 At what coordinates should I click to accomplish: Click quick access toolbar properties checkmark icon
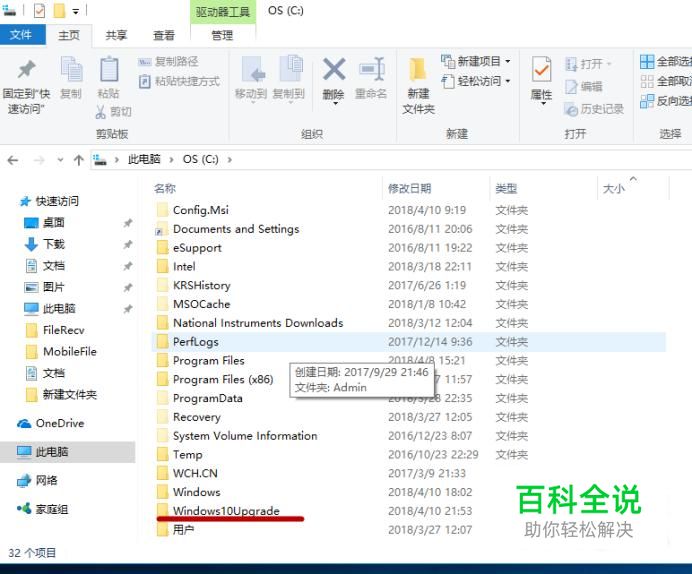pyautogui.click(x=39, y=11)
